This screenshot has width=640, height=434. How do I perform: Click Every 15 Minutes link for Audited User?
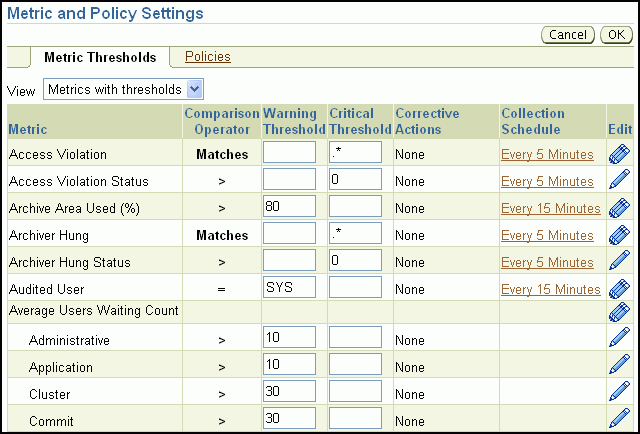[550, 290]
